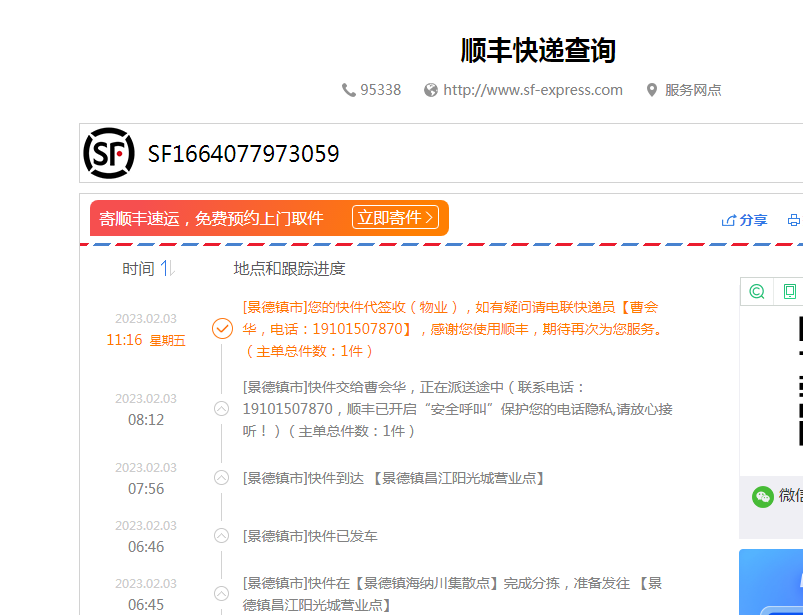
Task: Click the 时间 column header
Action: pos(138,268)
